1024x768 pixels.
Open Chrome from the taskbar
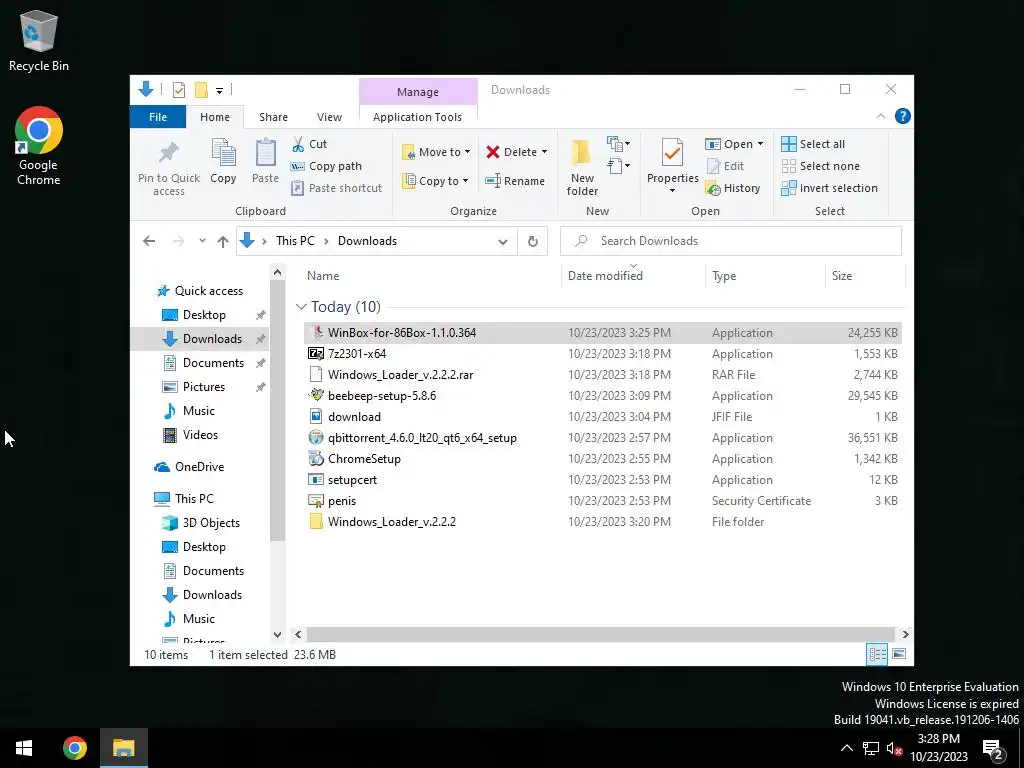pyautogui.click(x=74, y=748)
